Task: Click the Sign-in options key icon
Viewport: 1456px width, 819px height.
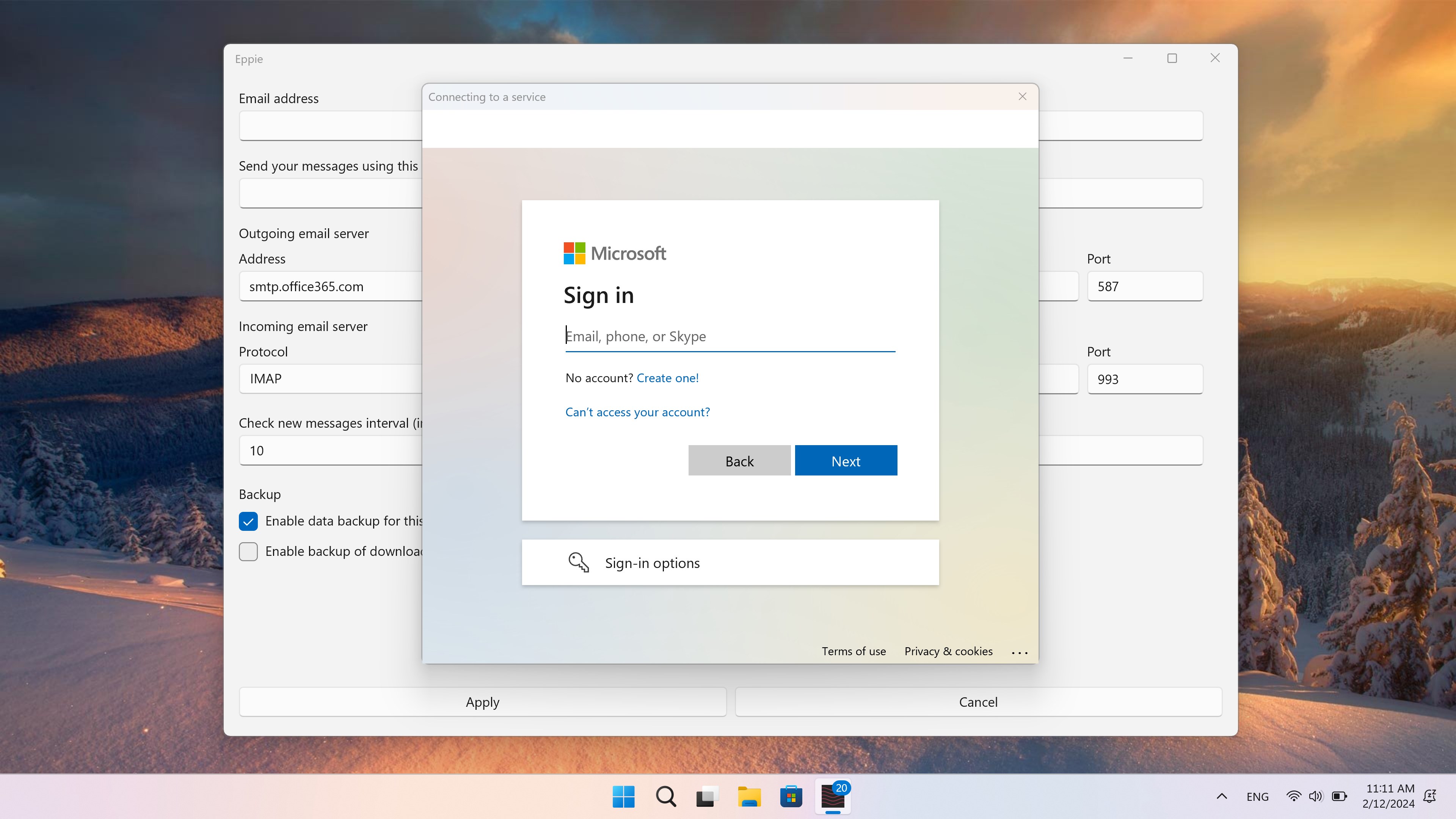Action: coord(578,562)
